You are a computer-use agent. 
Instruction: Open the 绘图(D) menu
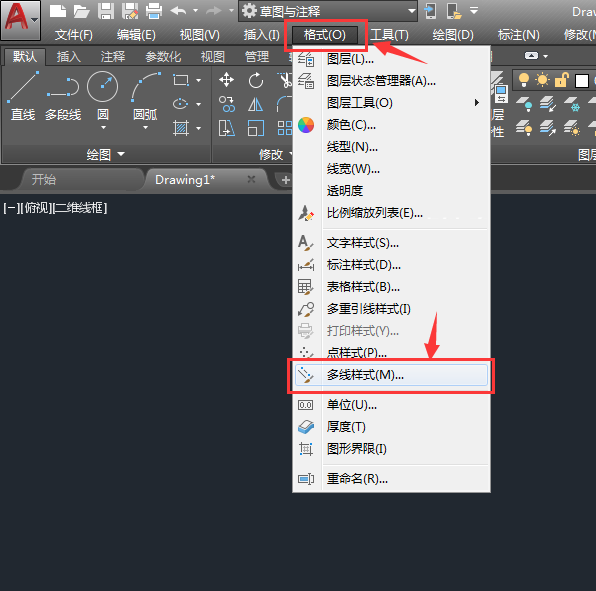453,35
